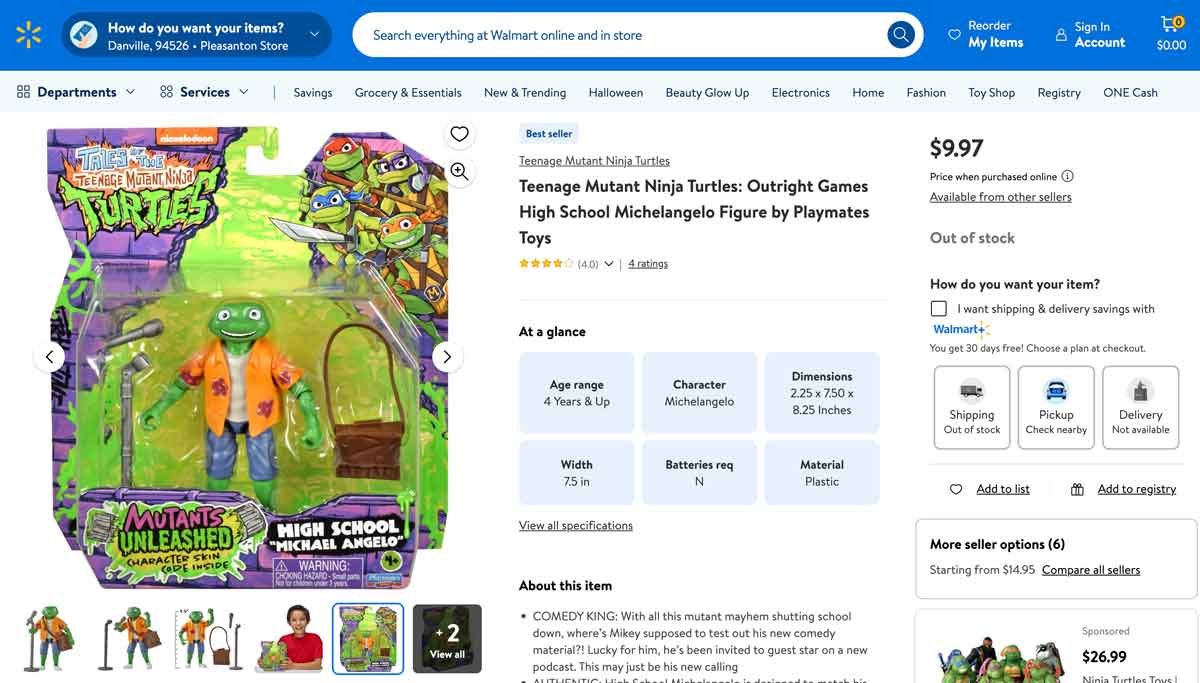Select the Delivery fulfillment option

(x=1140, y=406)
